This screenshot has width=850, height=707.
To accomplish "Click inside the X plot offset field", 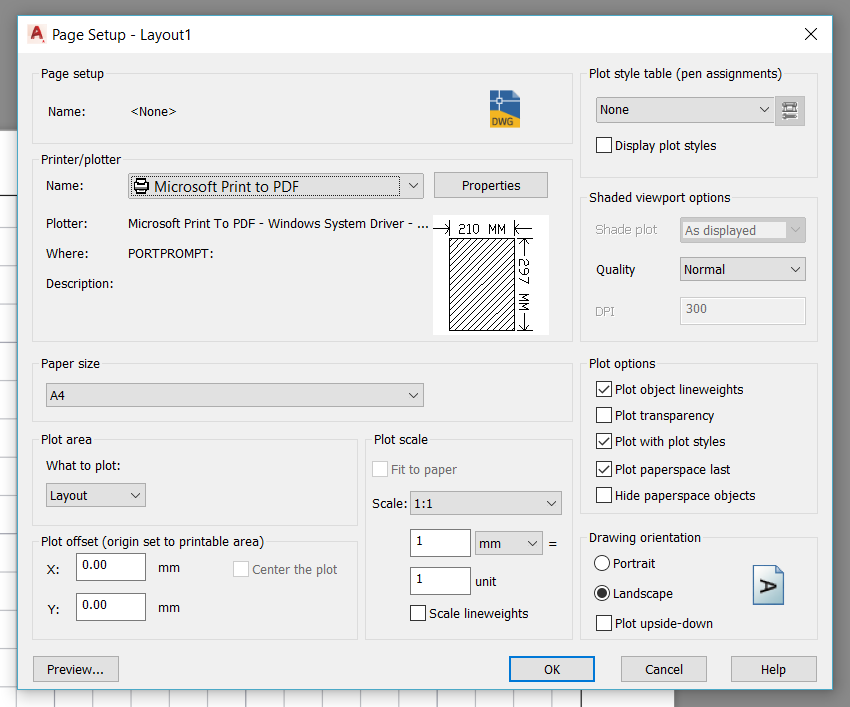I will pyautogui.click(x=110, y=566).
